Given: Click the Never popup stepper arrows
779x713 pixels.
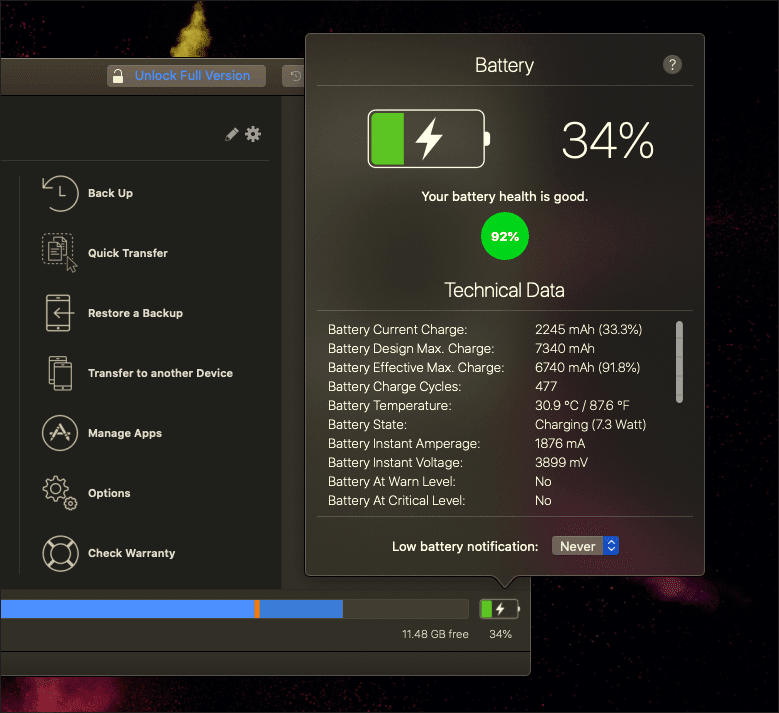Looking at the screenshot, I should tap(611, 546).
